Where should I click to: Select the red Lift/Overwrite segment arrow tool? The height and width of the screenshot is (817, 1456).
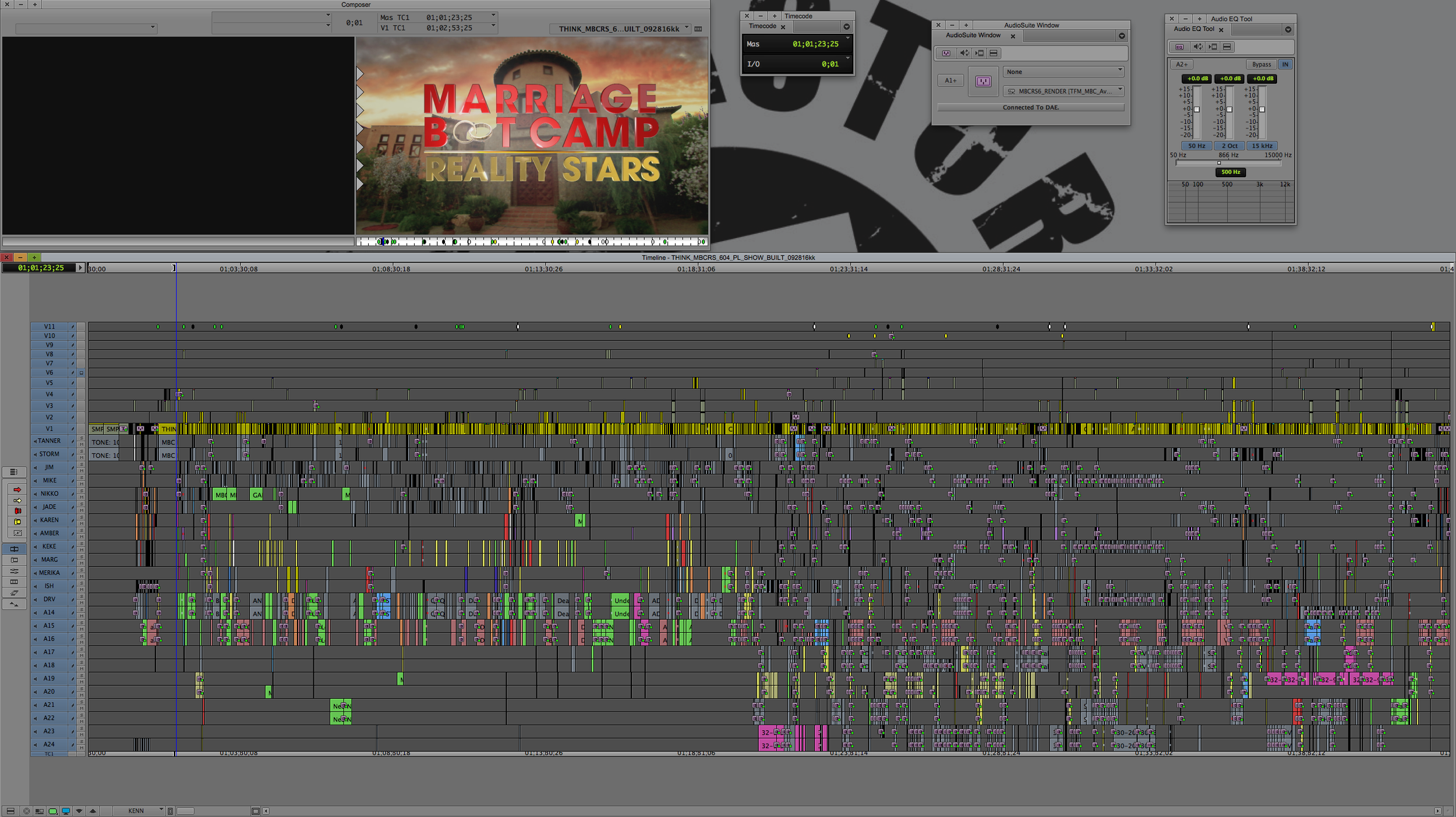click(x=17, y=490)
